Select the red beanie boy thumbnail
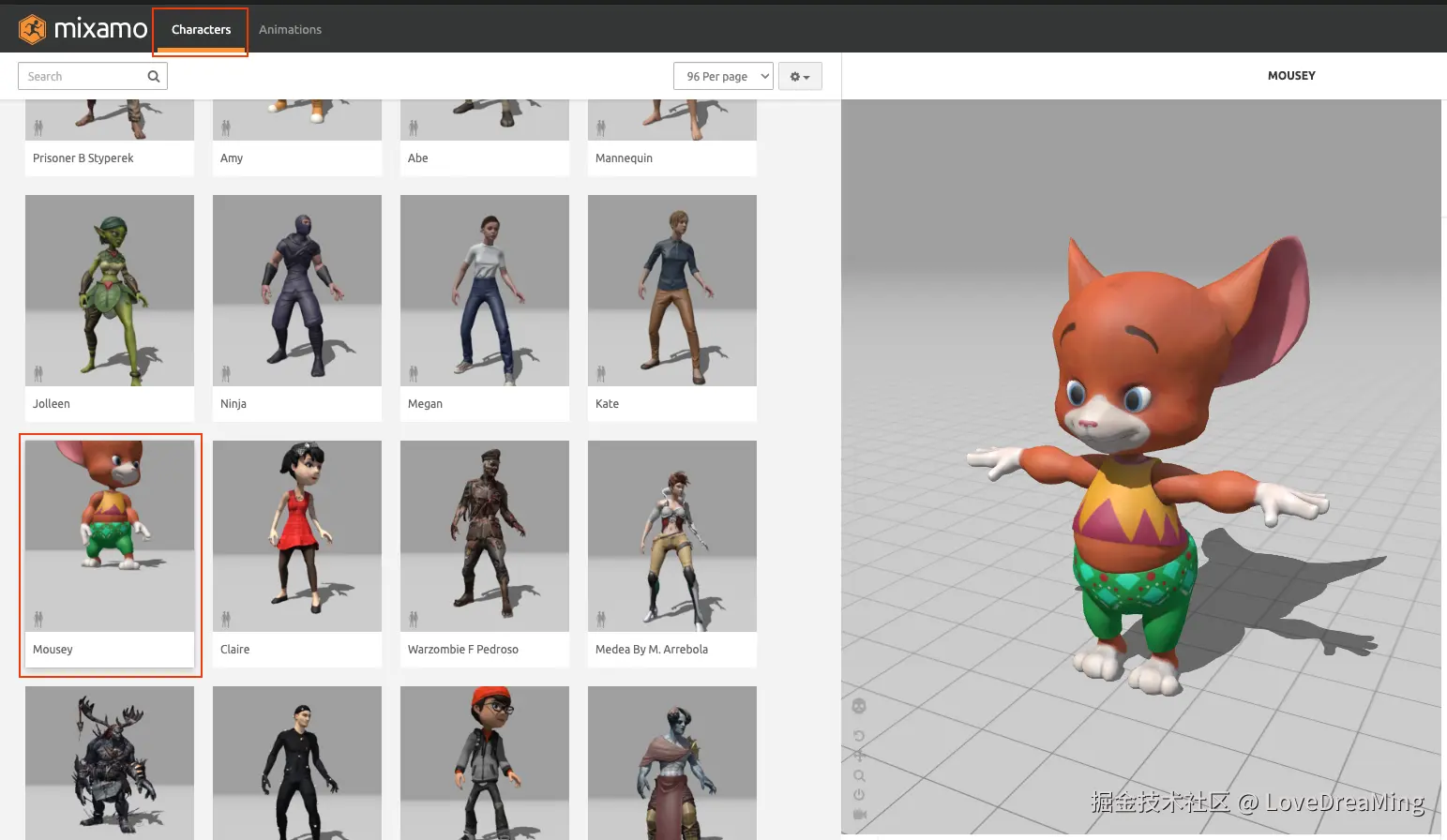The height and width of the screenshot is (840, 1447). [485, 763]
